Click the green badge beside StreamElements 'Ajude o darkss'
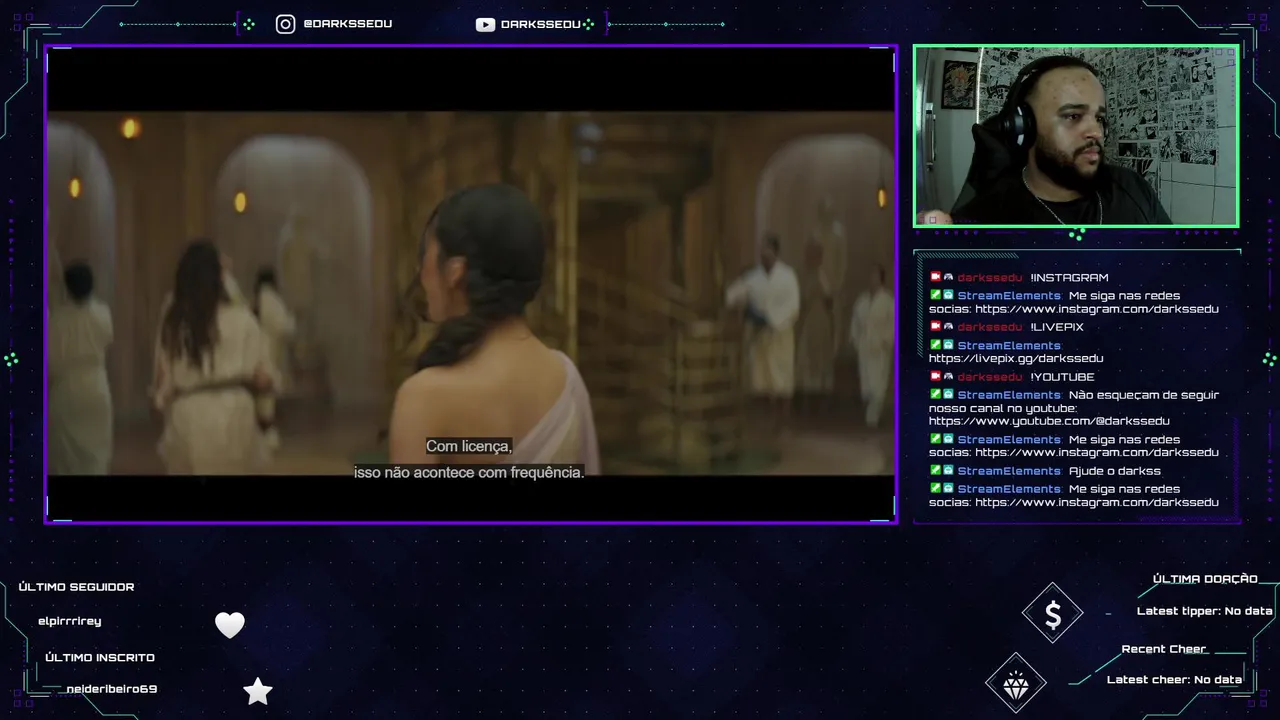Screen dimensions: 1280x720 click(936, 470)
